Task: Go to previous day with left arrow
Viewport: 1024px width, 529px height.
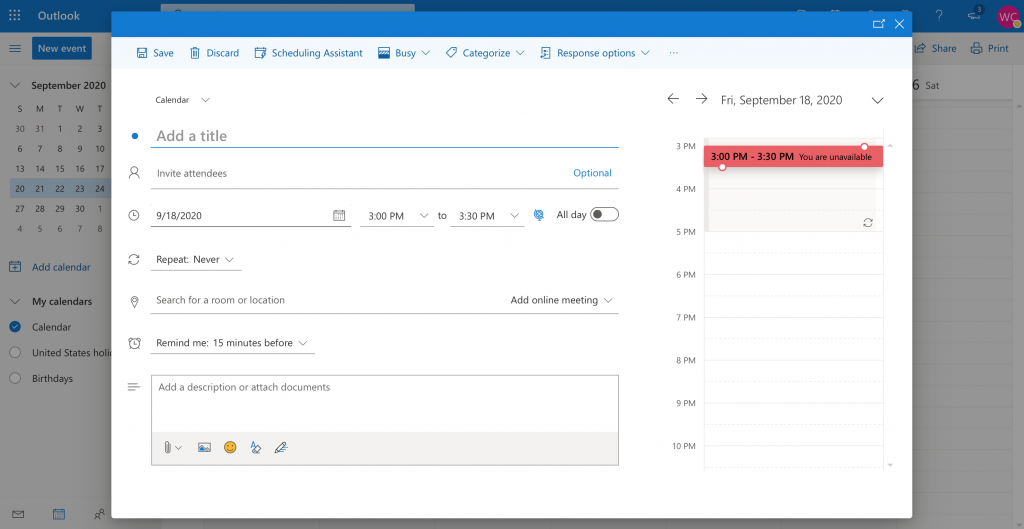Action: point(673,99)
